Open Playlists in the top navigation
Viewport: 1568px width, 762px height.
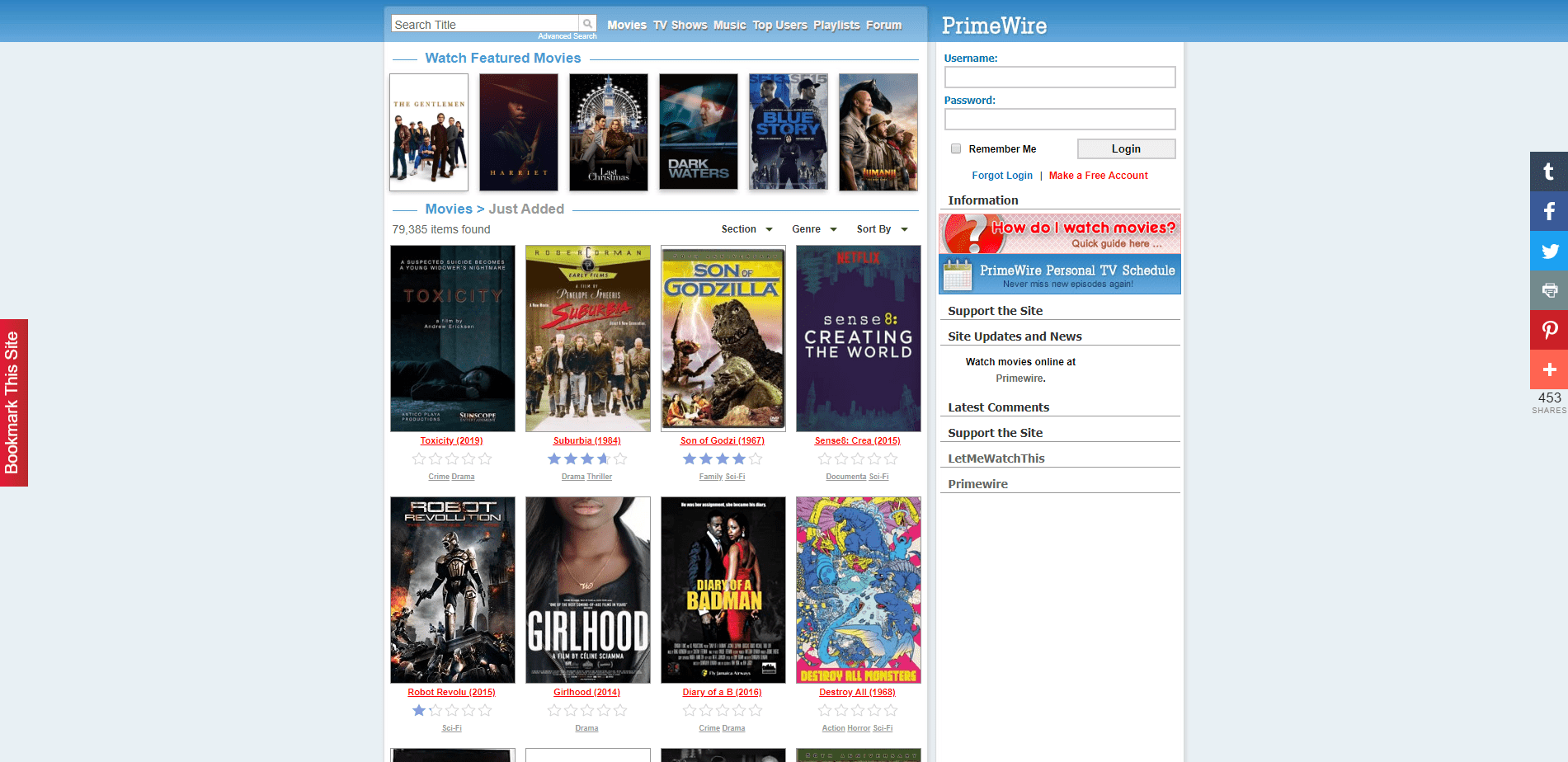(836, 25)
